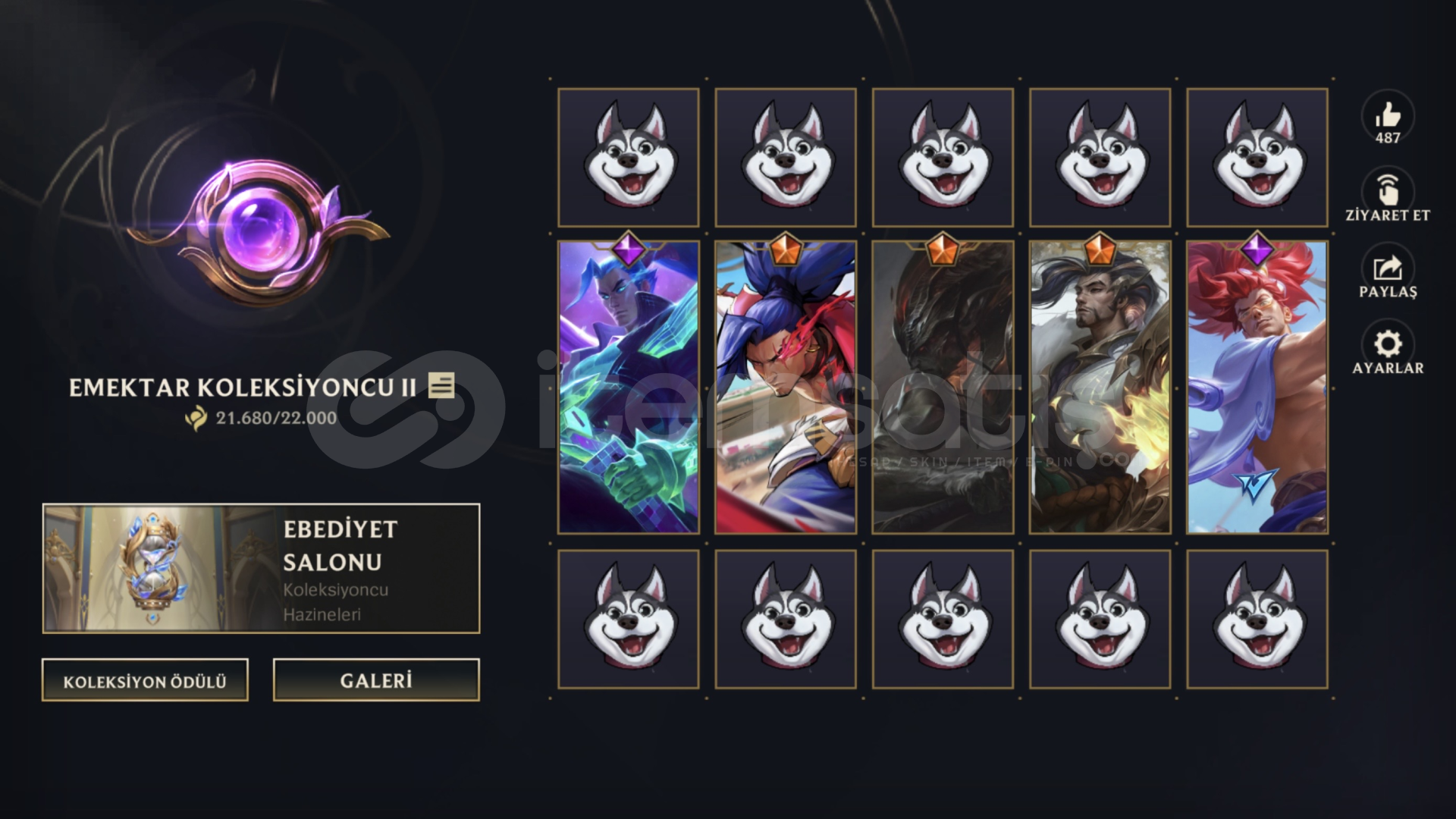Select the neon guitar champion skin card
Screen dimensions: 1456x819
point(629,387)
